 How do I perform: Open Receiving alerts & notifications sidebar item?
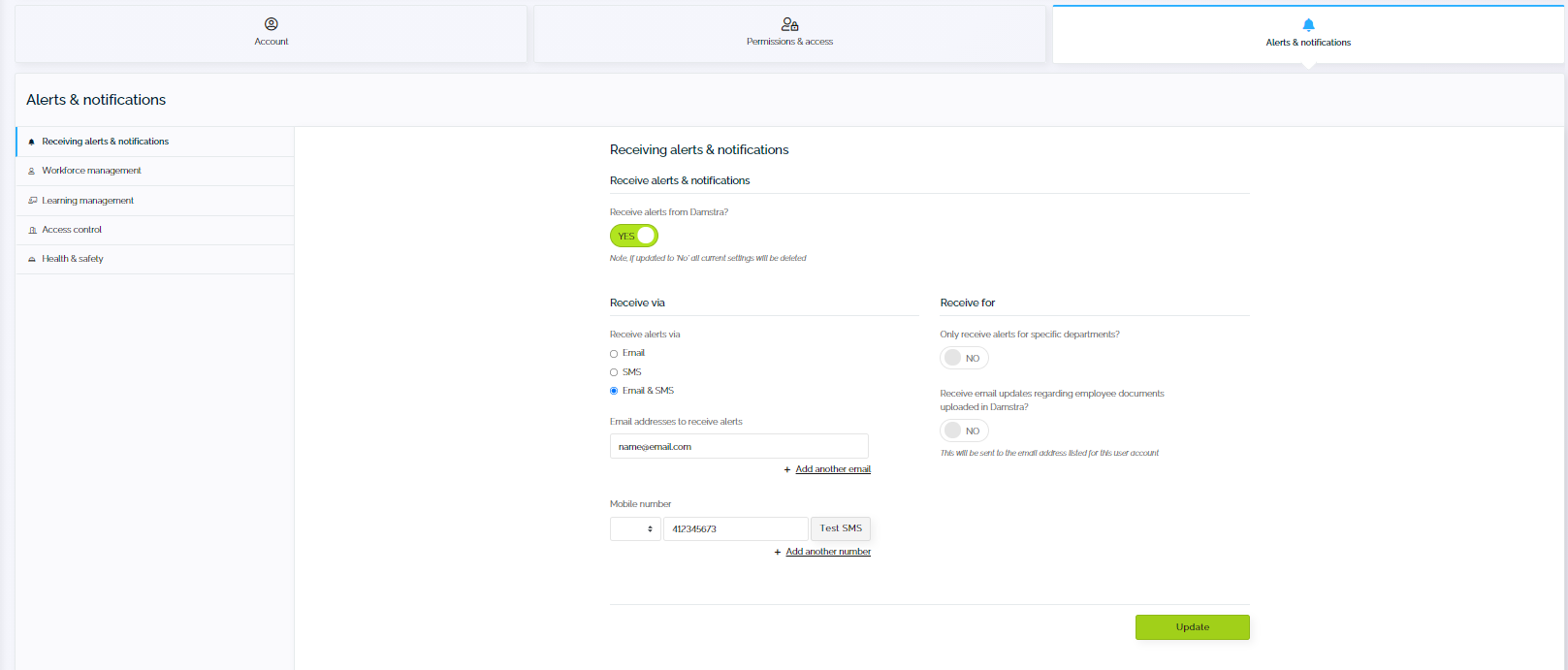[155, 142]
